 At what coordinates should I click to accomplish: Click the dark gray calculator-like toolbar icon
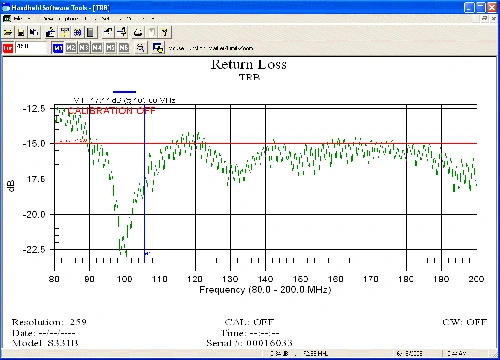click(90, 32)
